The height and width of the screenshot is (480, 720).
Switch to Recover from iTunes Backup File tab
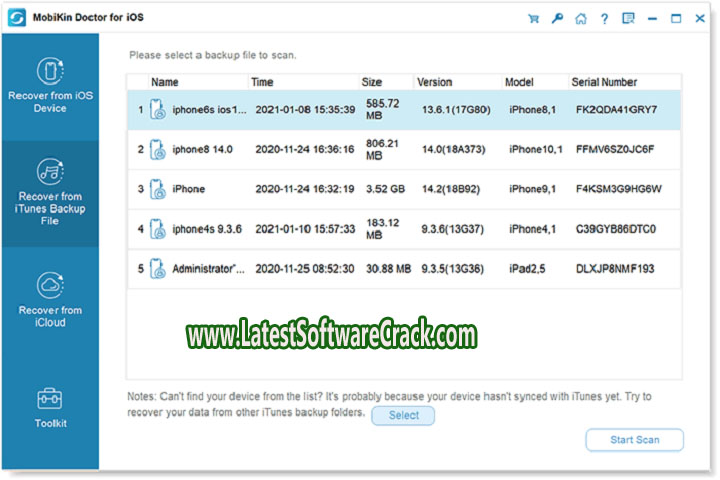50,193
